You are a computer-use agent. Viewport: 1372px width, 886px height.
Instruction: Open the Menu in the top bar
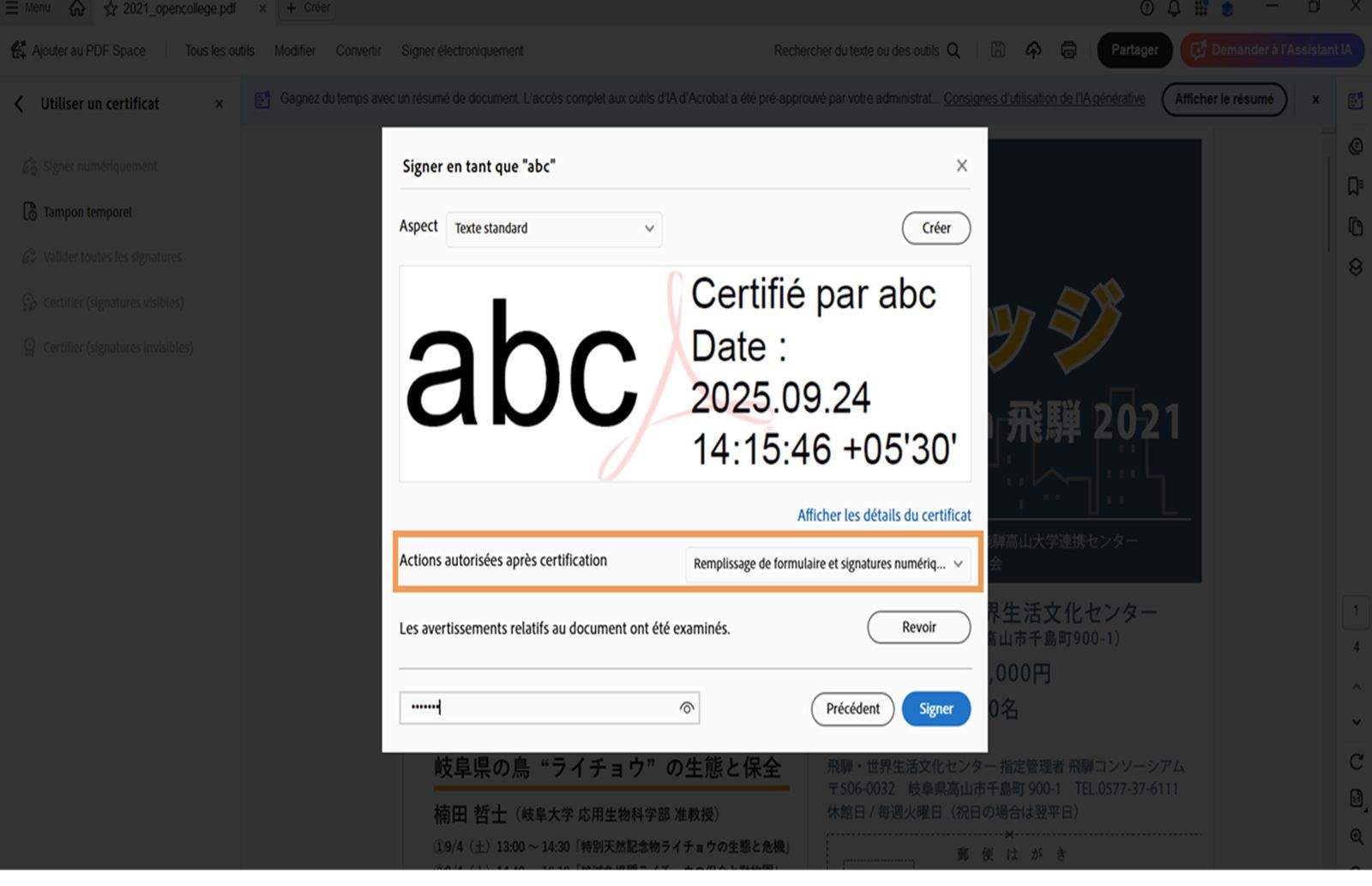click(28, 7)
